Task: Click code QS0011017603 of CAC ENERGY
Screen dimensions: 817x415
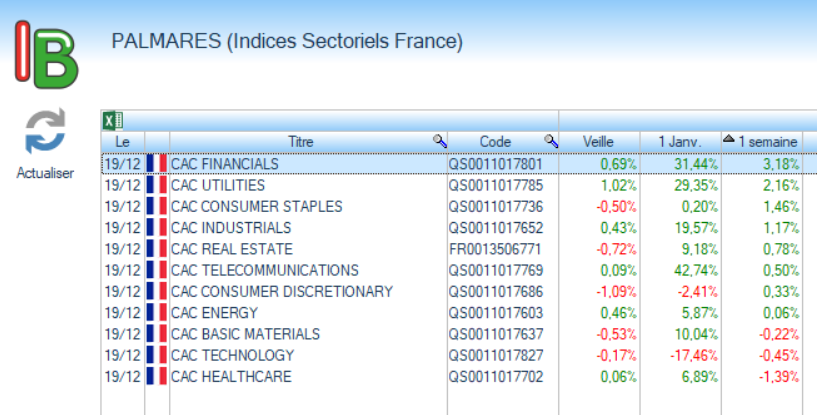Action: [495, 313]
